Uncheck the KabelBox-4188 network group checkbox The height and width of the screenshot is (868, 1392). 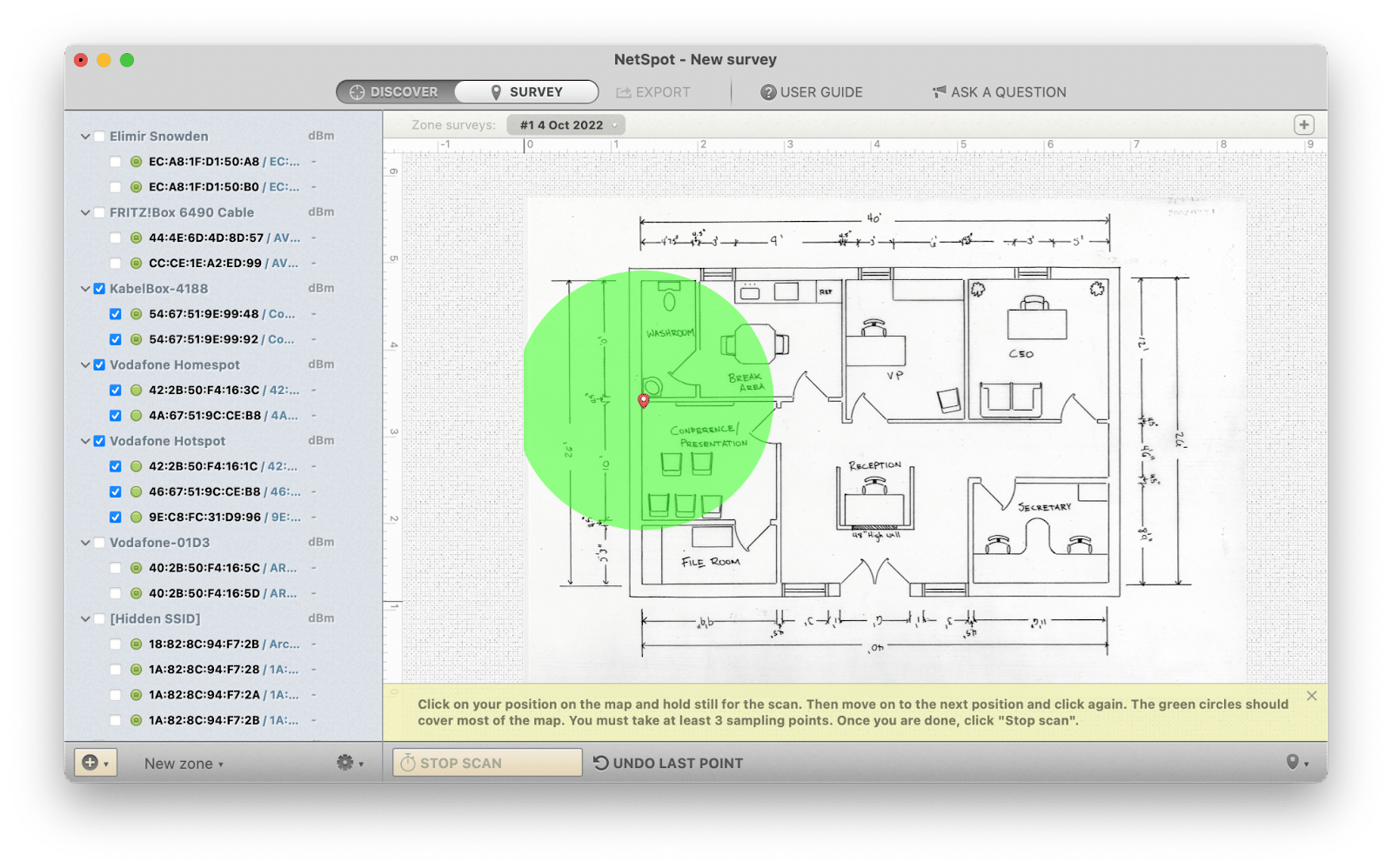coord(99,289)
